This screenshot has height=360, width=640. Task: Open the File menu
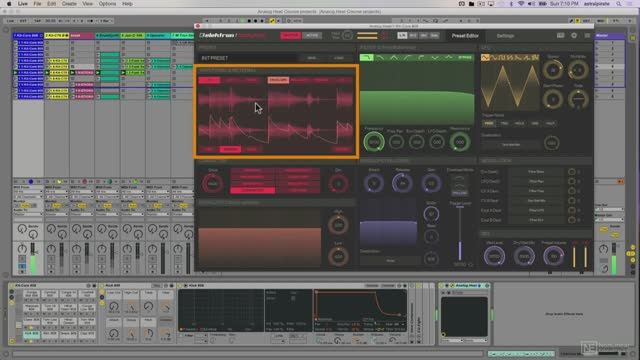pos(37,4)
